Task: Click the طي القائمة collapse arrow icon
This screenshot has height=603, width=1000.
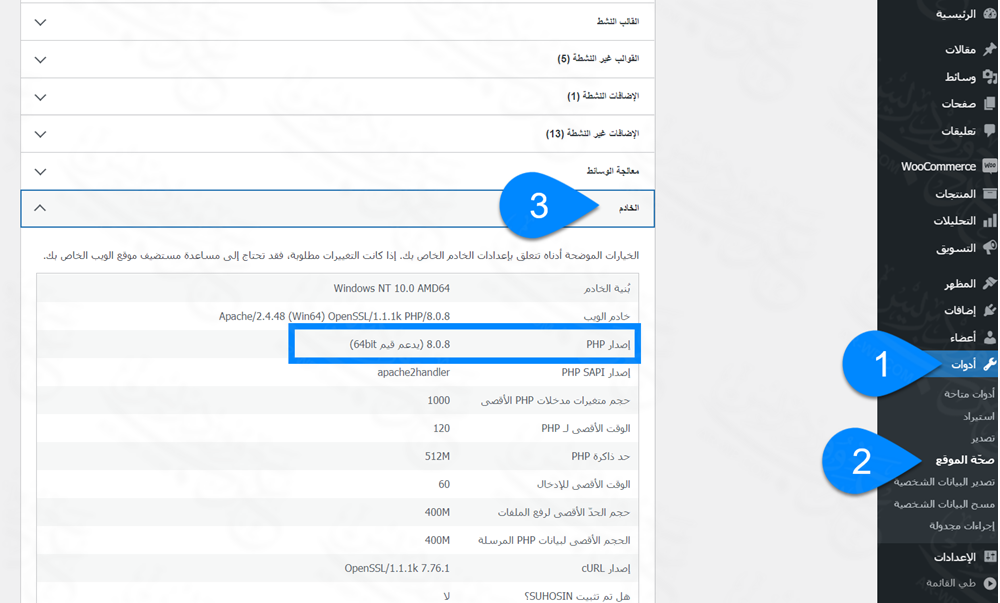Action: [989, 583]
